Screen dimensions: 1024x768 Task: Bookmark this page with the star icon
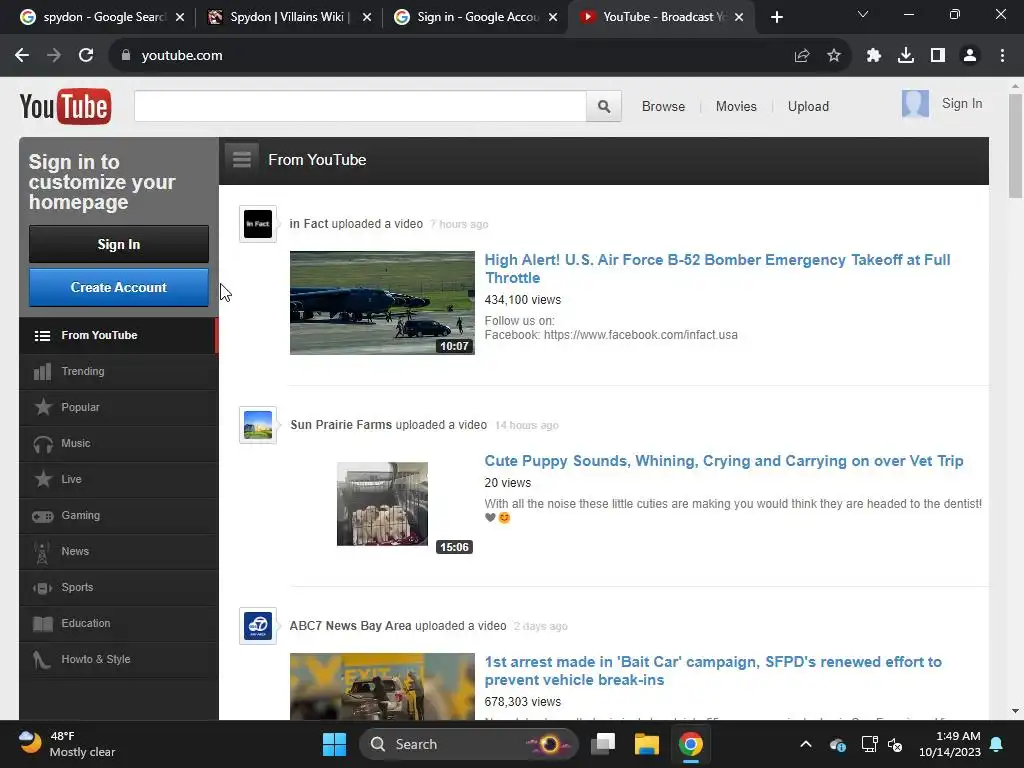[x=834, y=56]
